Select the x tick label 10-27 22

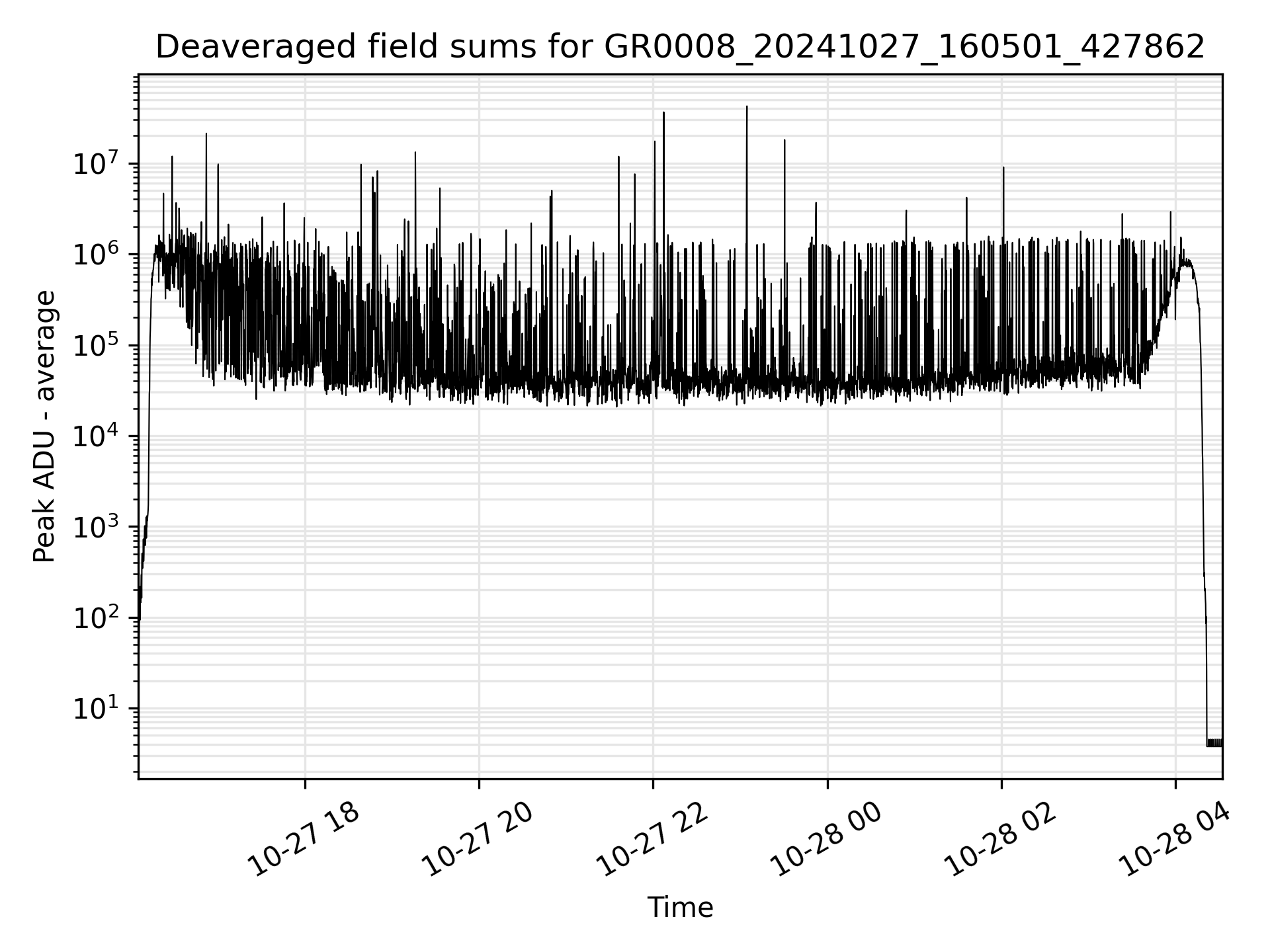(652, 839)
